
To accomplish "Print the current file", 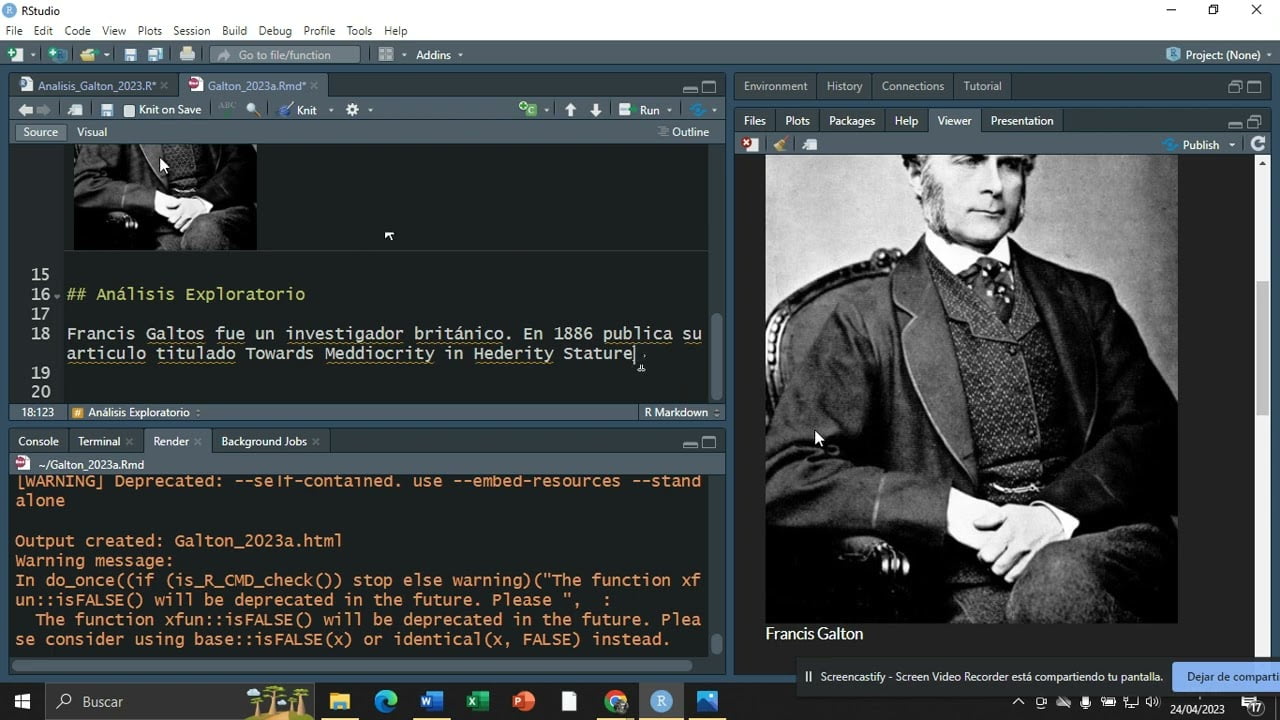I will [x=187, y=55].
